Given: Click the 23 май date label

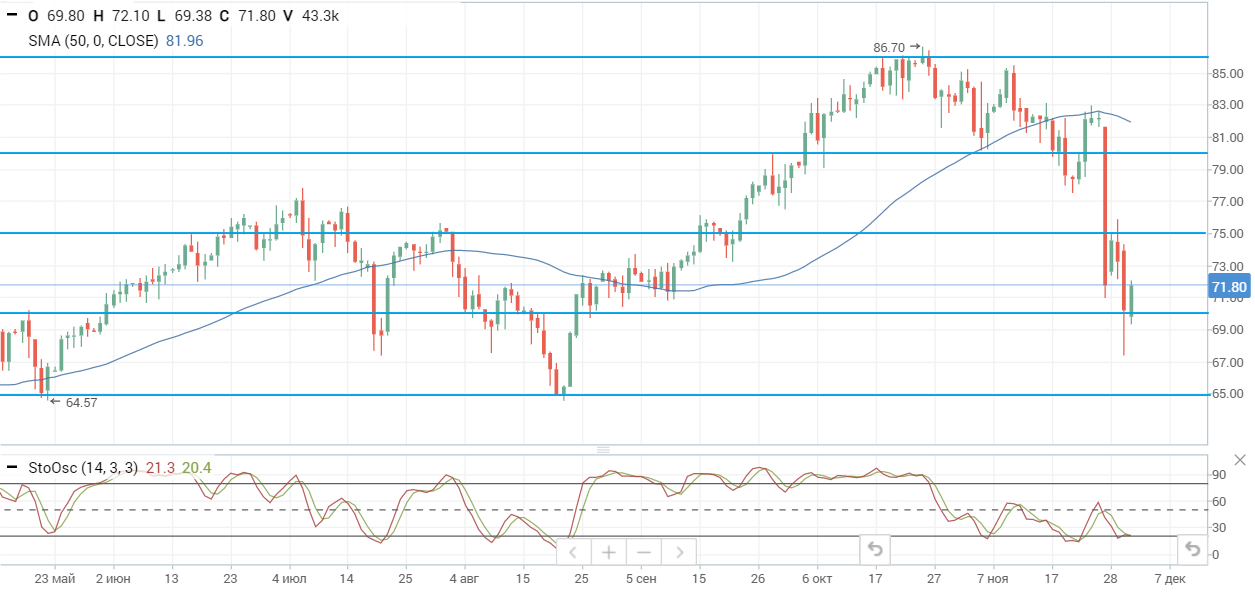Looking at the screenshot, I should [x=55, y=578].
